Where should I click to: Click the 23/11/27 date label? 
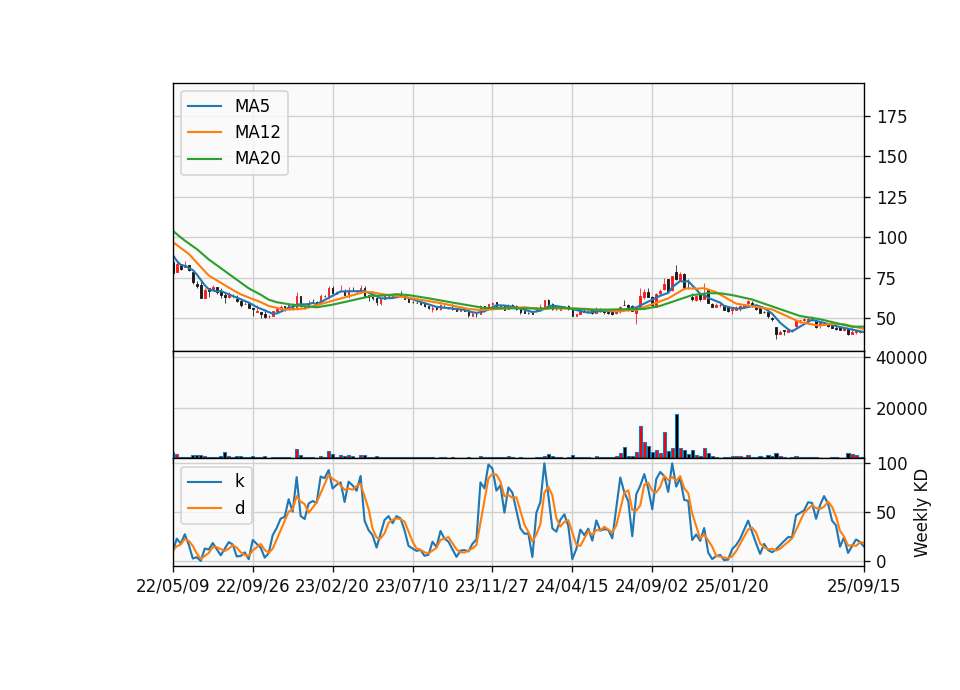pyautogui.click(x=492, y=586)
